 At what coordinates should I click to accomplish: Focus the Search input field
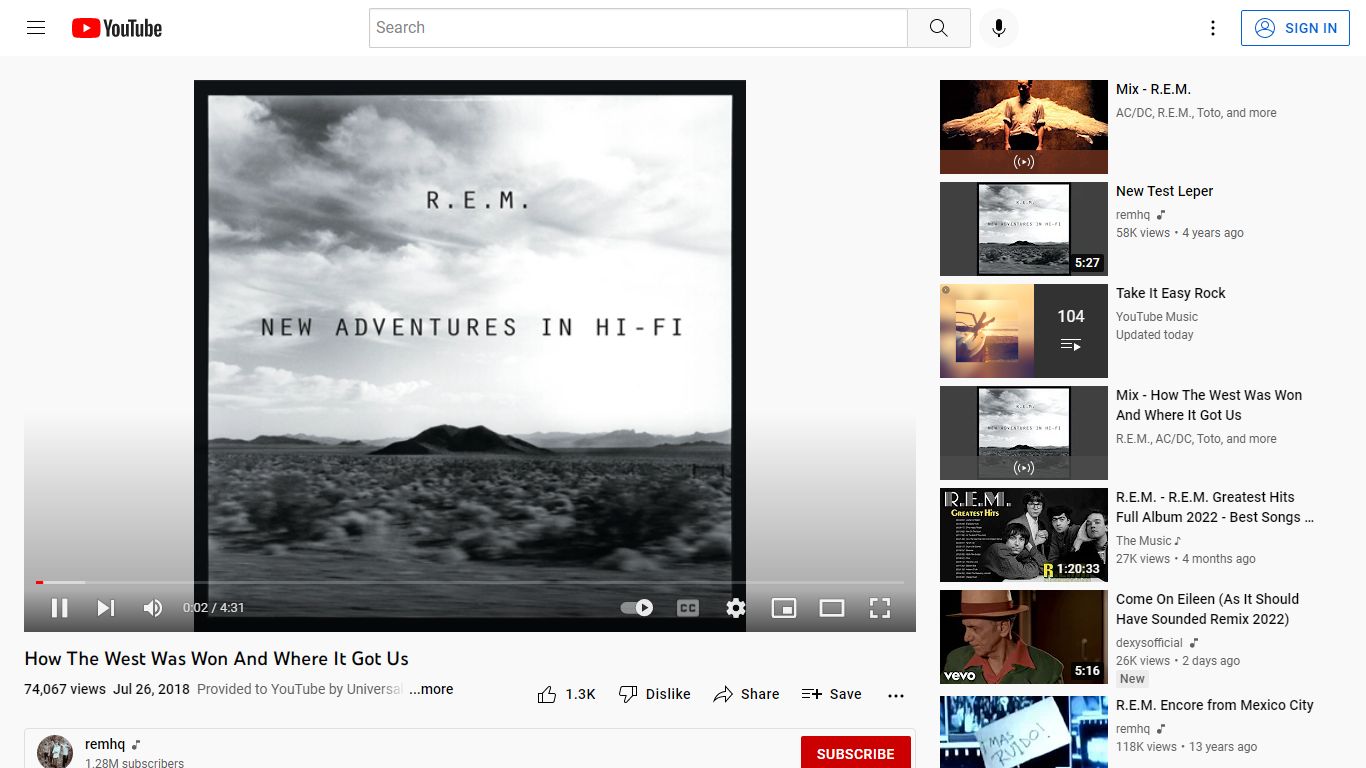coord(638,28)
